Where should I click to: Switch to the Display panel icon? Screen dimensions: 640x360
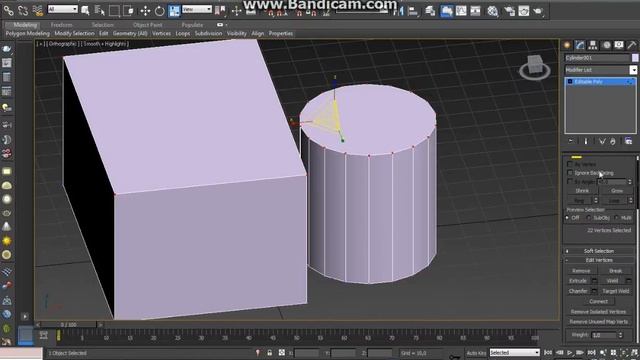(619, 45)
